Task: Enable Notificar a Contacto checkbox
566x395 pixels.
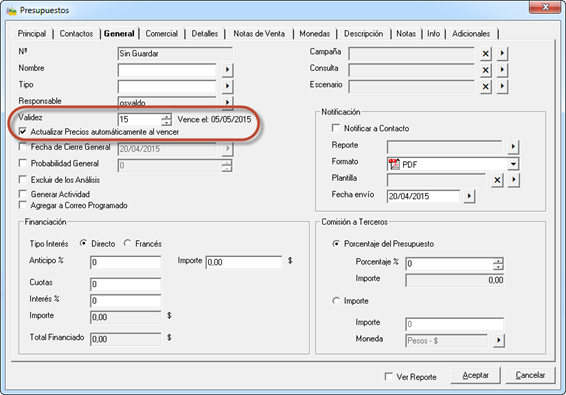Action: 336,128
